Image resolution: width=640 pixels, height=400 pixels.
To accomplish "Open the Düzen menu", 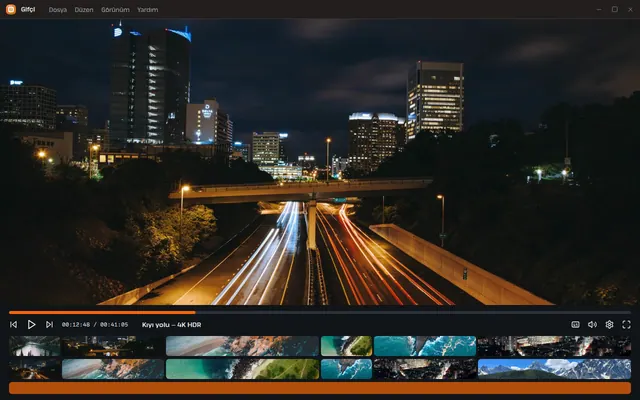I will [84, 10].
